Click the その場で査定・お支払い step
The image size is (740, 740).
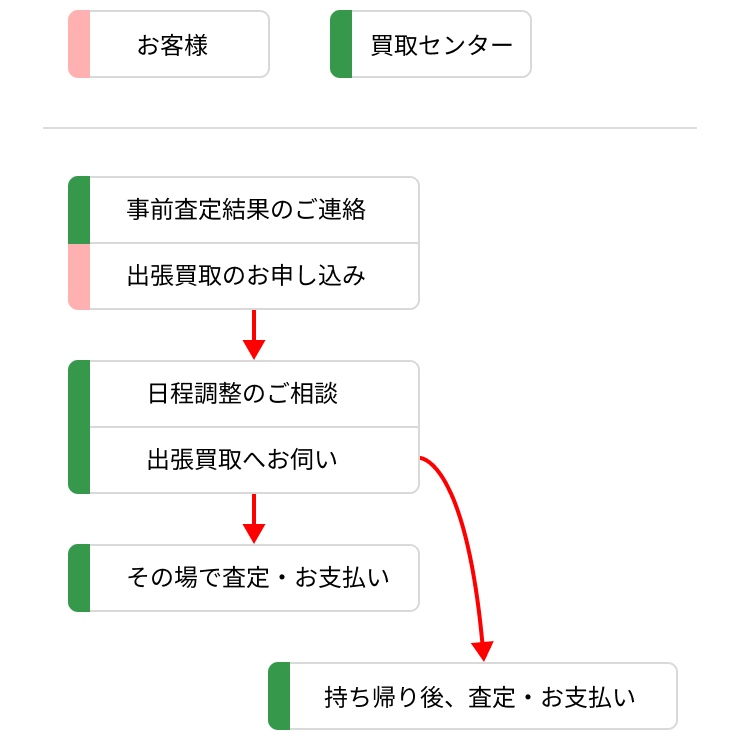(x=258, y=578)
